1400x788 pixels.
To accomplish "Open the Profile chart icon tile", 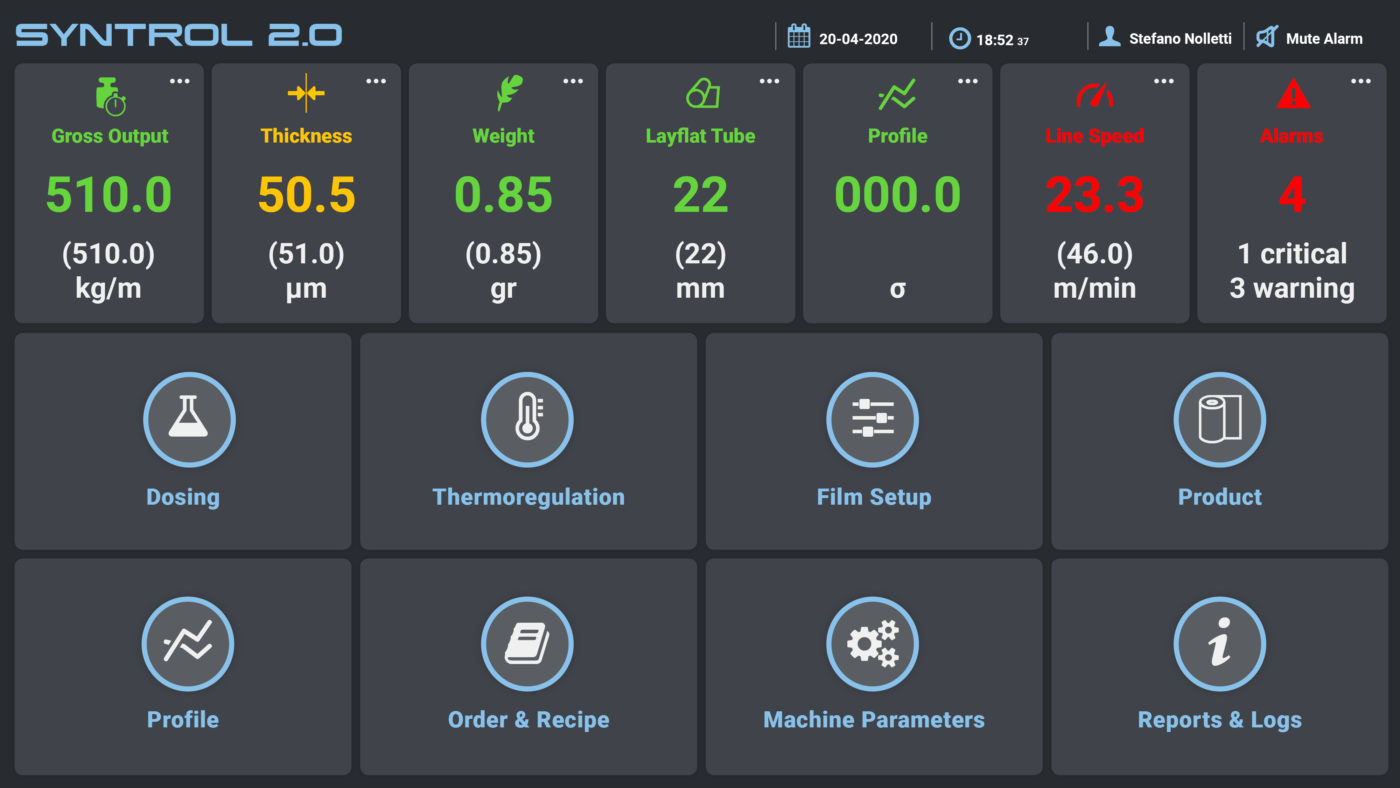I will (x=188, y=644).
